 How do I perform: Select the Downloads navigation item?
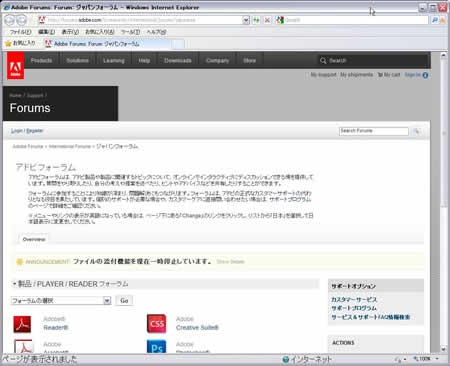click(178, 60)
